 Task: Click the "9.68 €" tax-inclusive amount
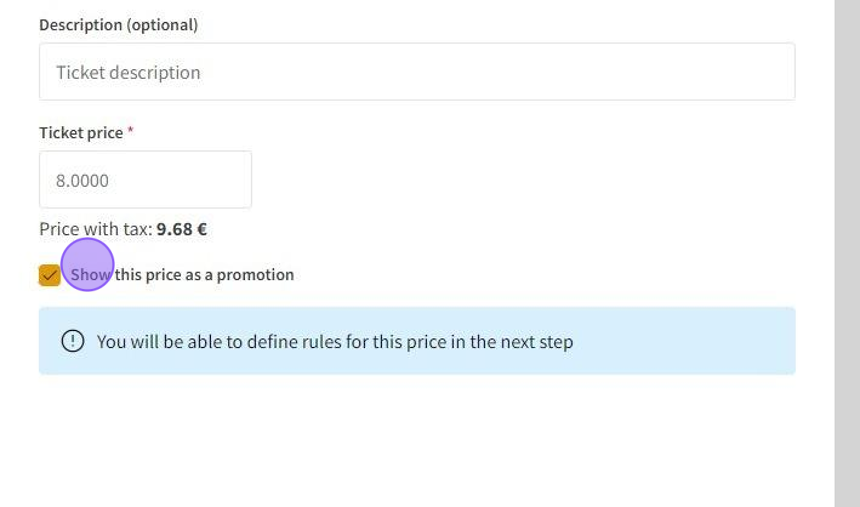coord(181,229)
